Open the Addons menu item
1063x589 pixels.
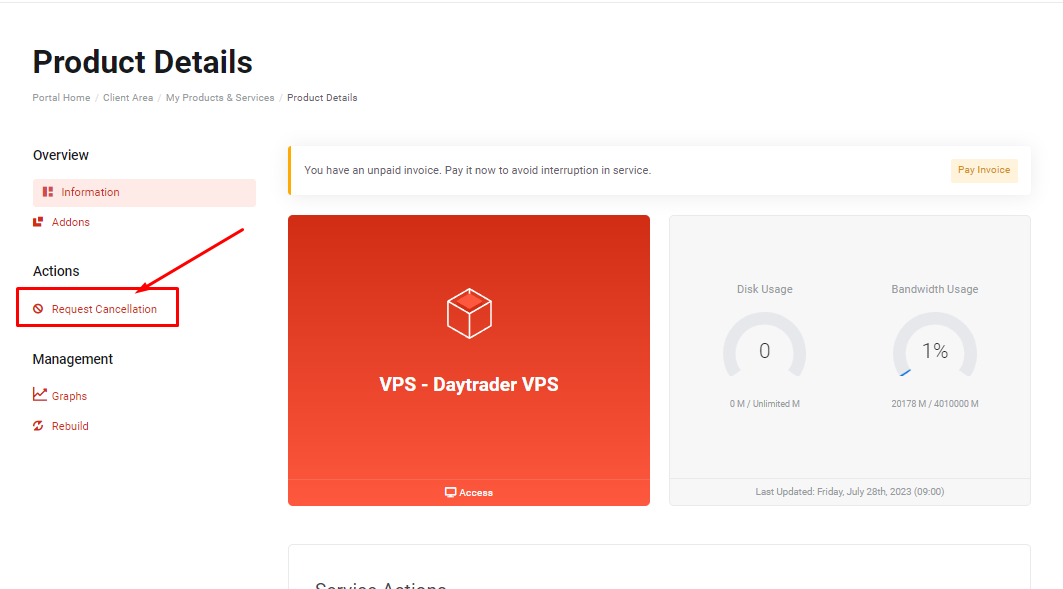tap(70, 222)
